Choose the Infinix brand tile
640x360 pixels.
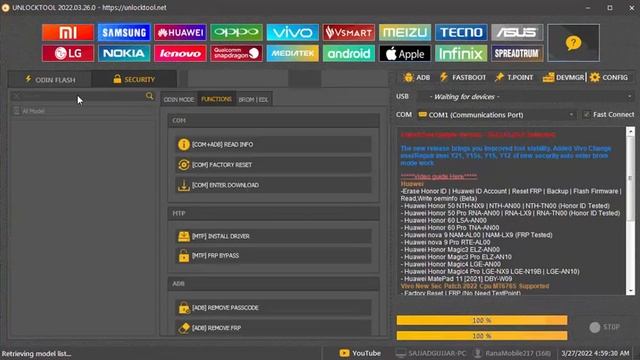point(461,53)
